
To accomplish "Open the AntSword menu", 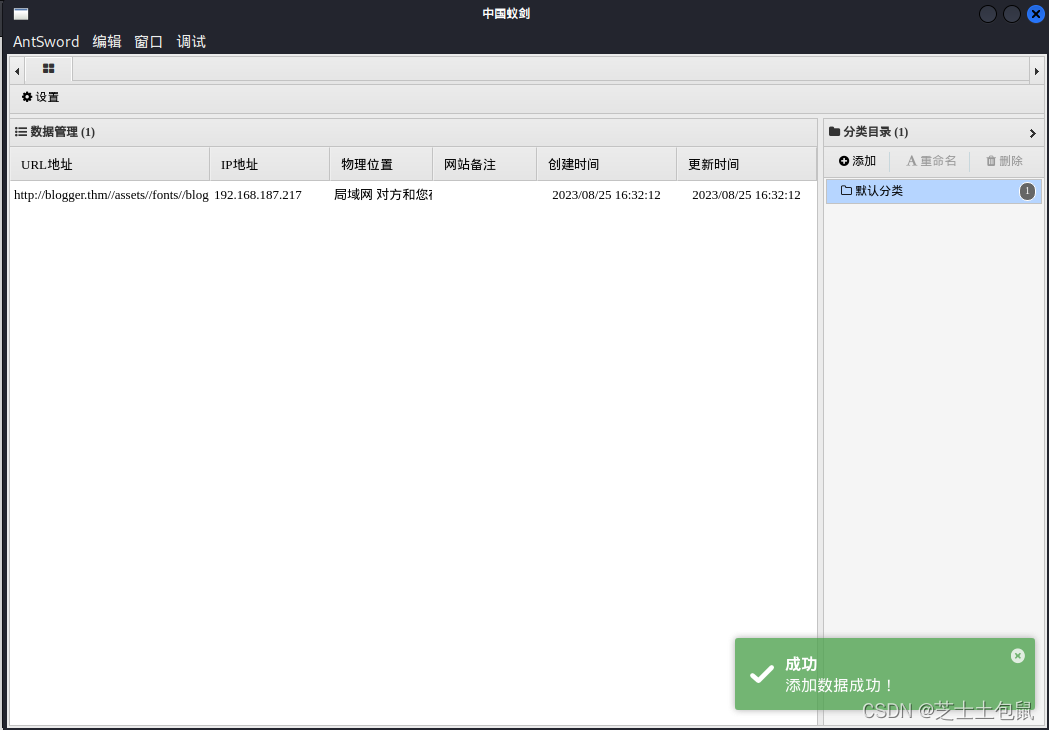I will (45, 41).
